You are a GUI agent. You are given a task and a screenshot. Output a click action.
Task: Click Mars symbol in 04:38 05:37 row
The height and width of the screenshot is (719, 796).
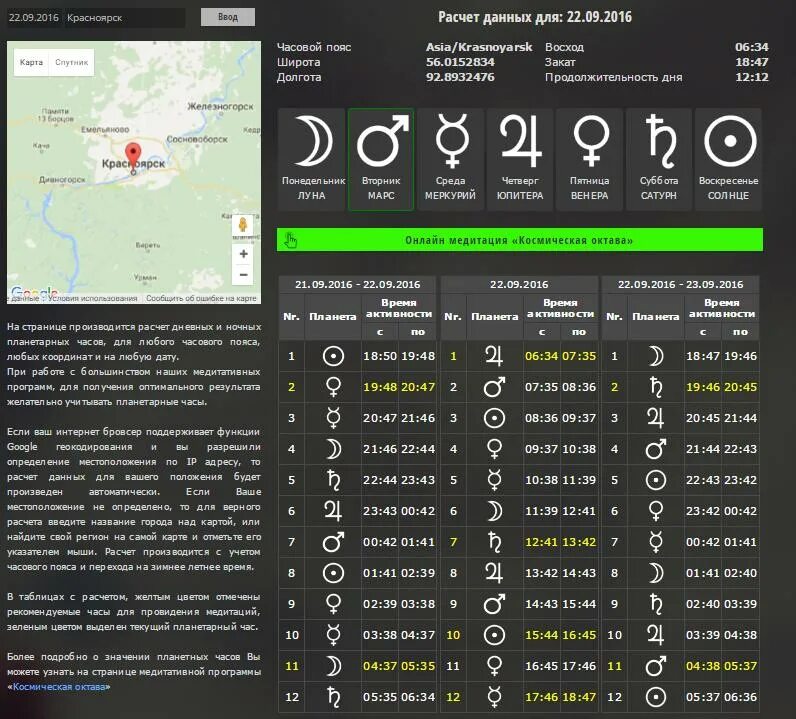[x=655, y=666]
